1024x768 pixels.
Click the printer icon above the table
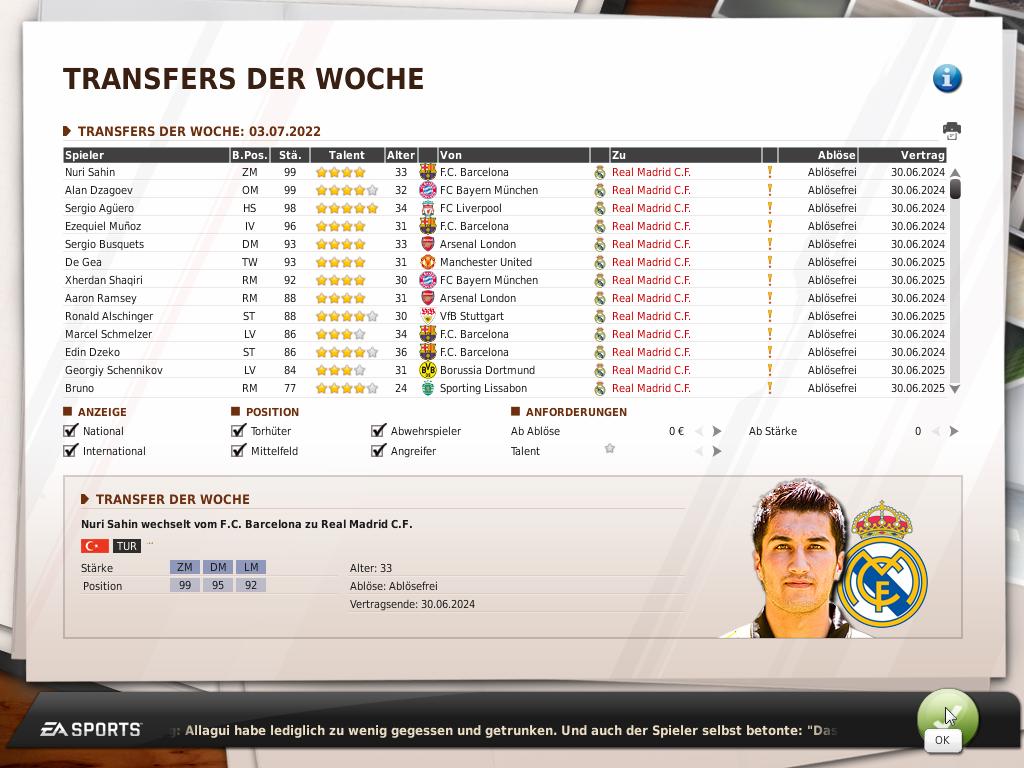[952, 130]
